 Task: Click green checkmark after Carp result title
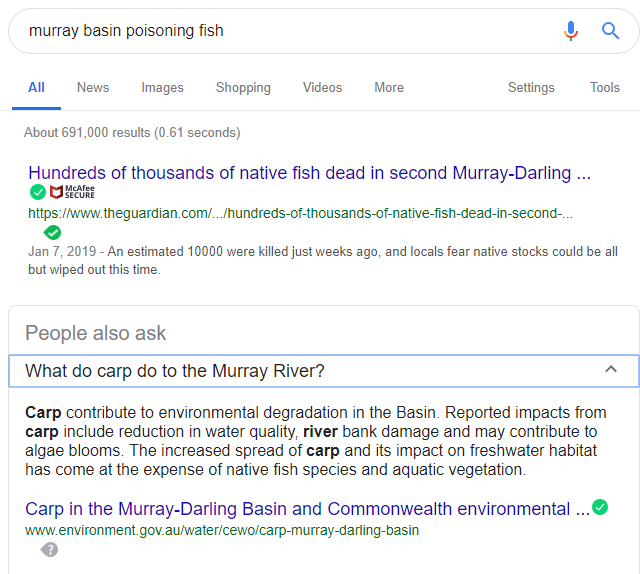(600, 507)
